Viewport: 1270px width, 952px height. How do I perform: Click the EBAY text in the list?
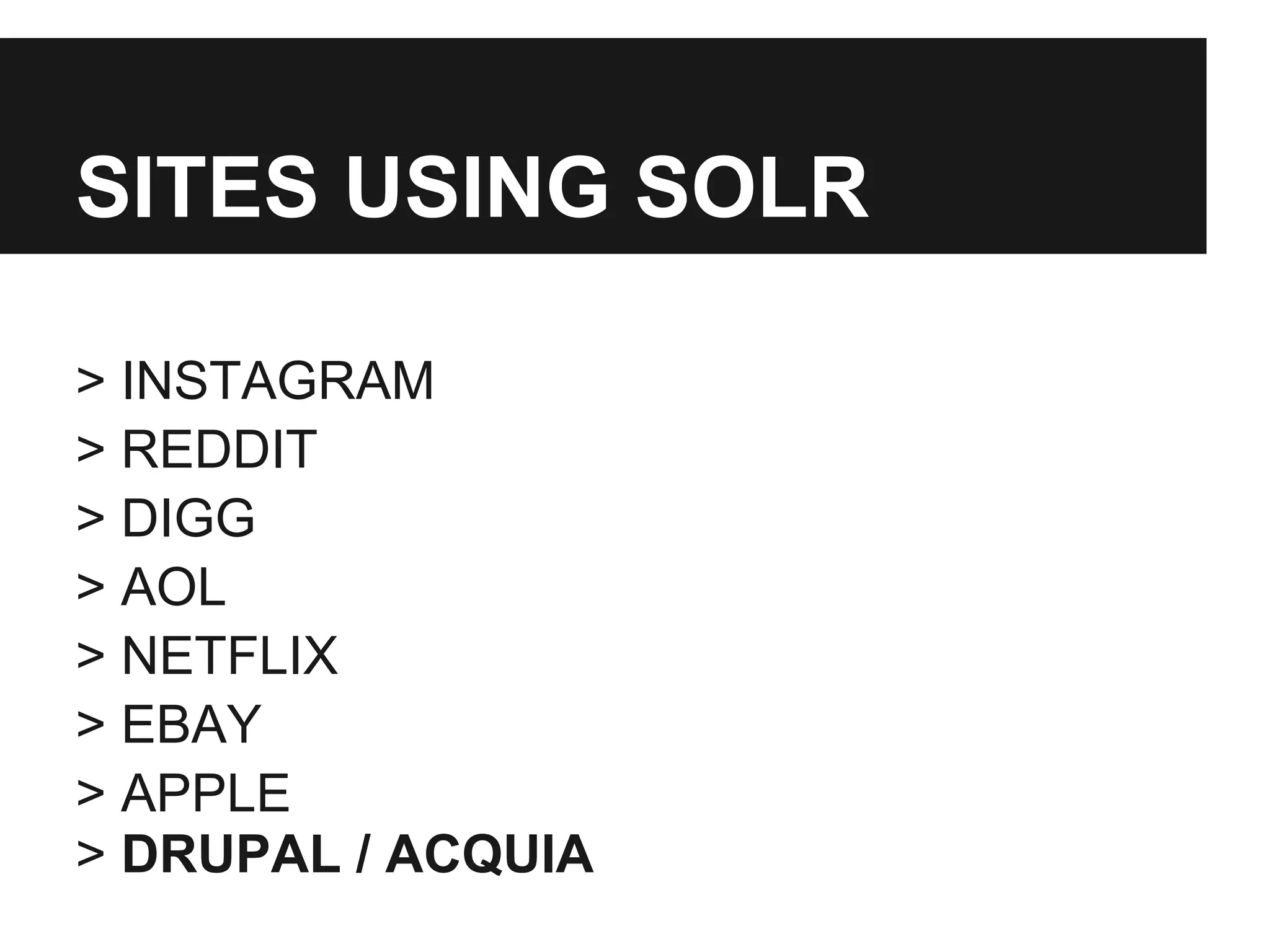[x=191, y=724]
